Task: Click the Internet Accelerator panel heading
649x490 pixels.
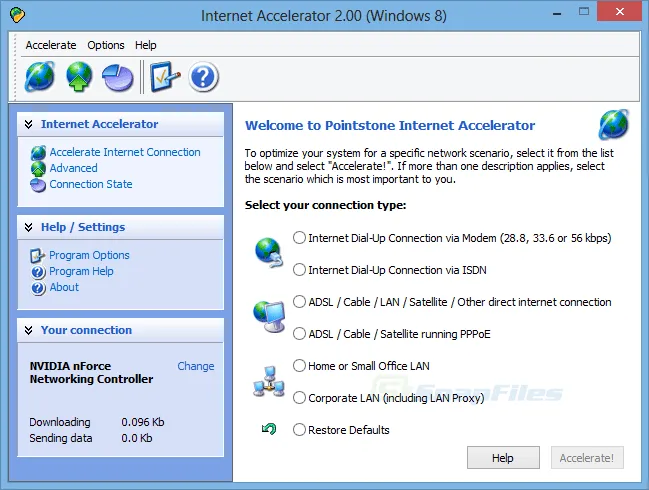Action: point(99,124)
